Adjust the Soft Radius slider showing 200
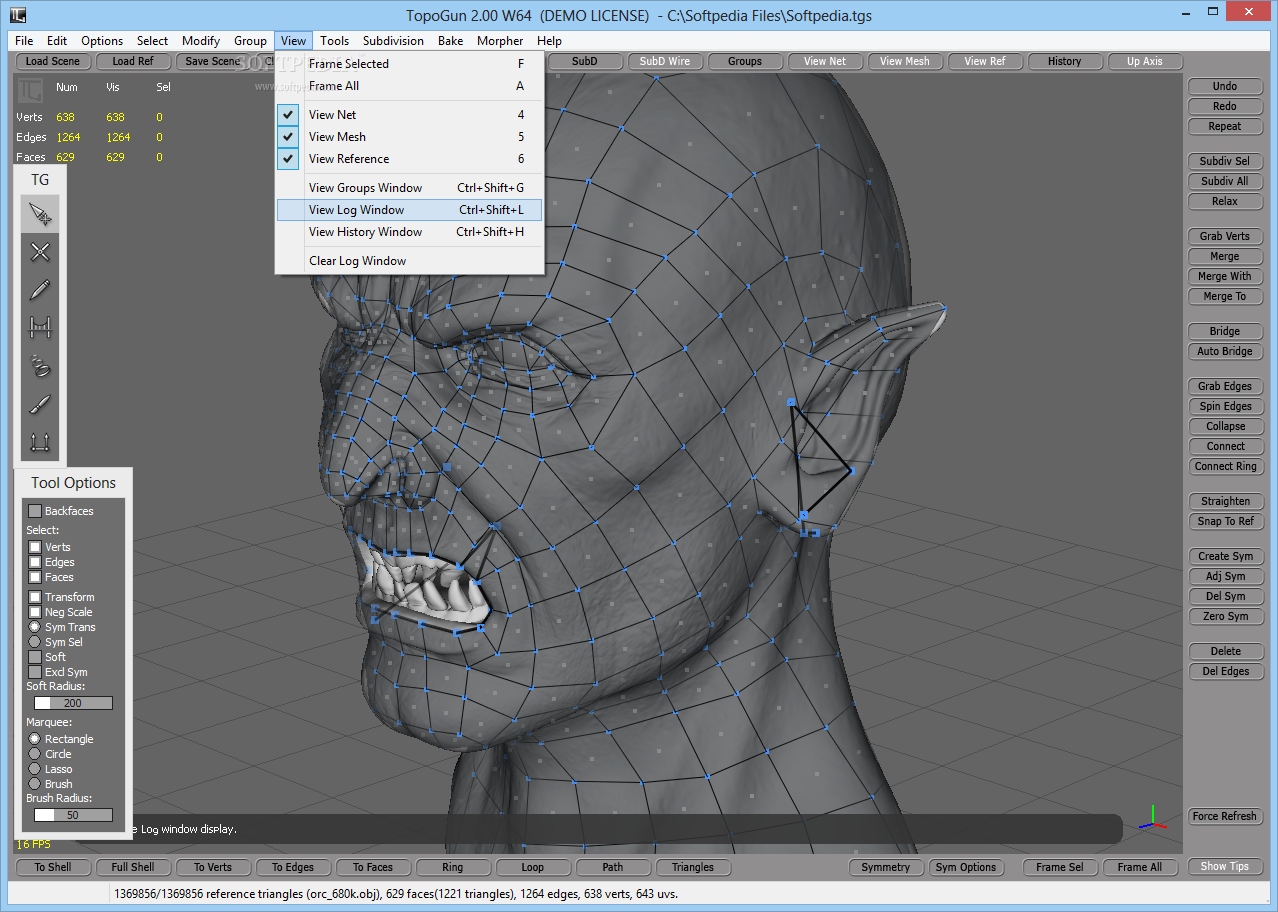 coord(73,703)
